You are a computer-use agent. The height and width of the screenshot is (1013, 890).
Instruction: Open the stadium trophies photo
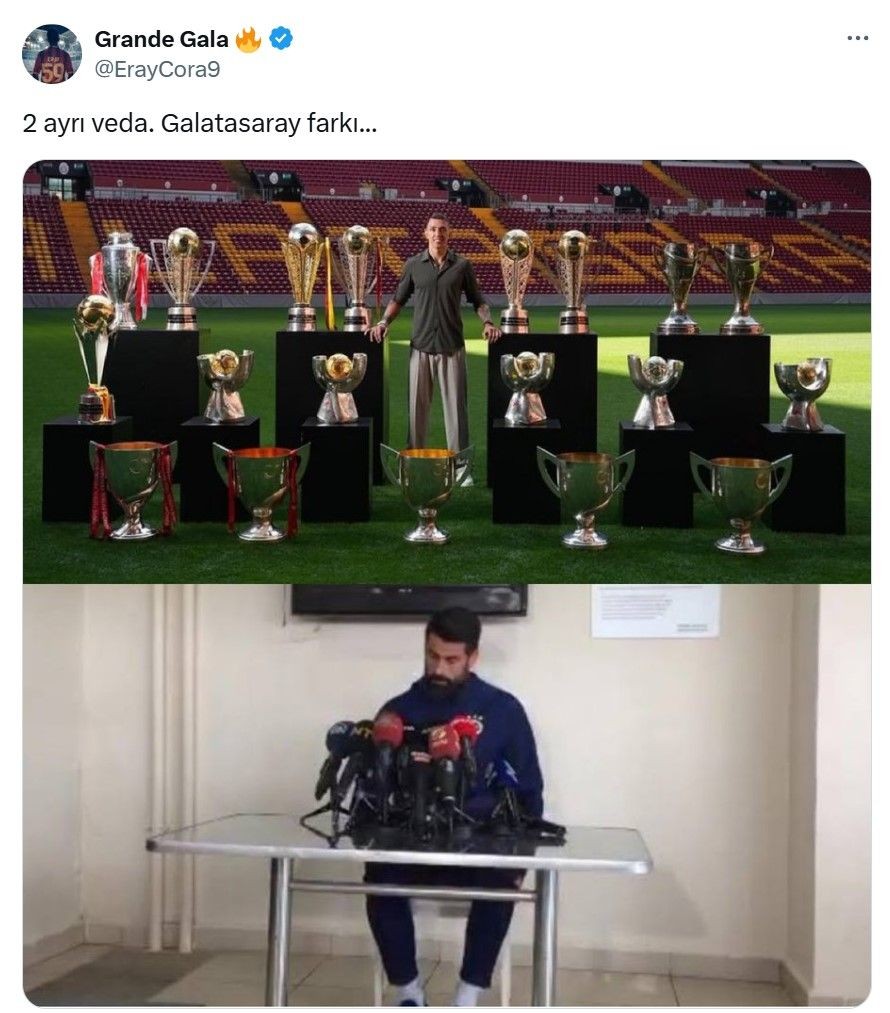[446, 371]
